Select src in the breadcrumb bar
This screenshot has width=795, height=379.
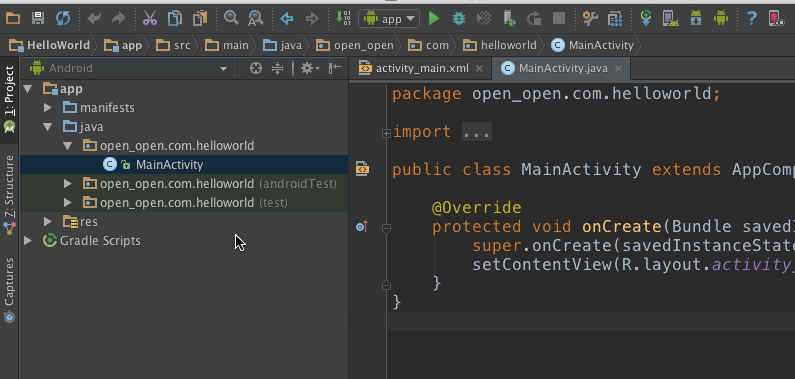tap(173, 46)
